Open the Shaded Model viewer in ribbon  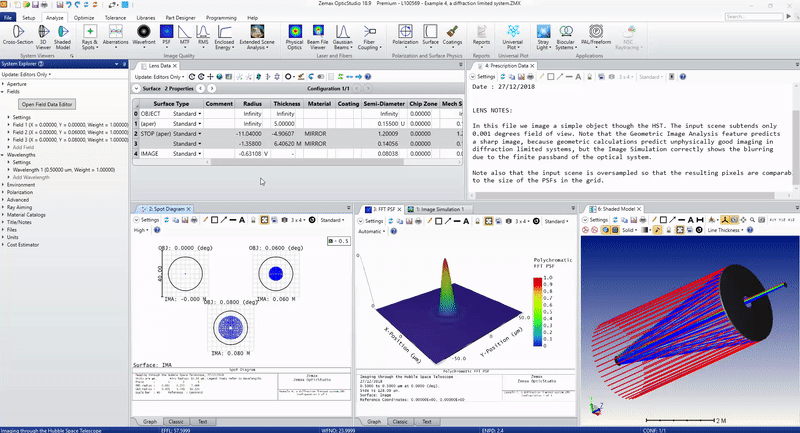[x=63, y=37]
